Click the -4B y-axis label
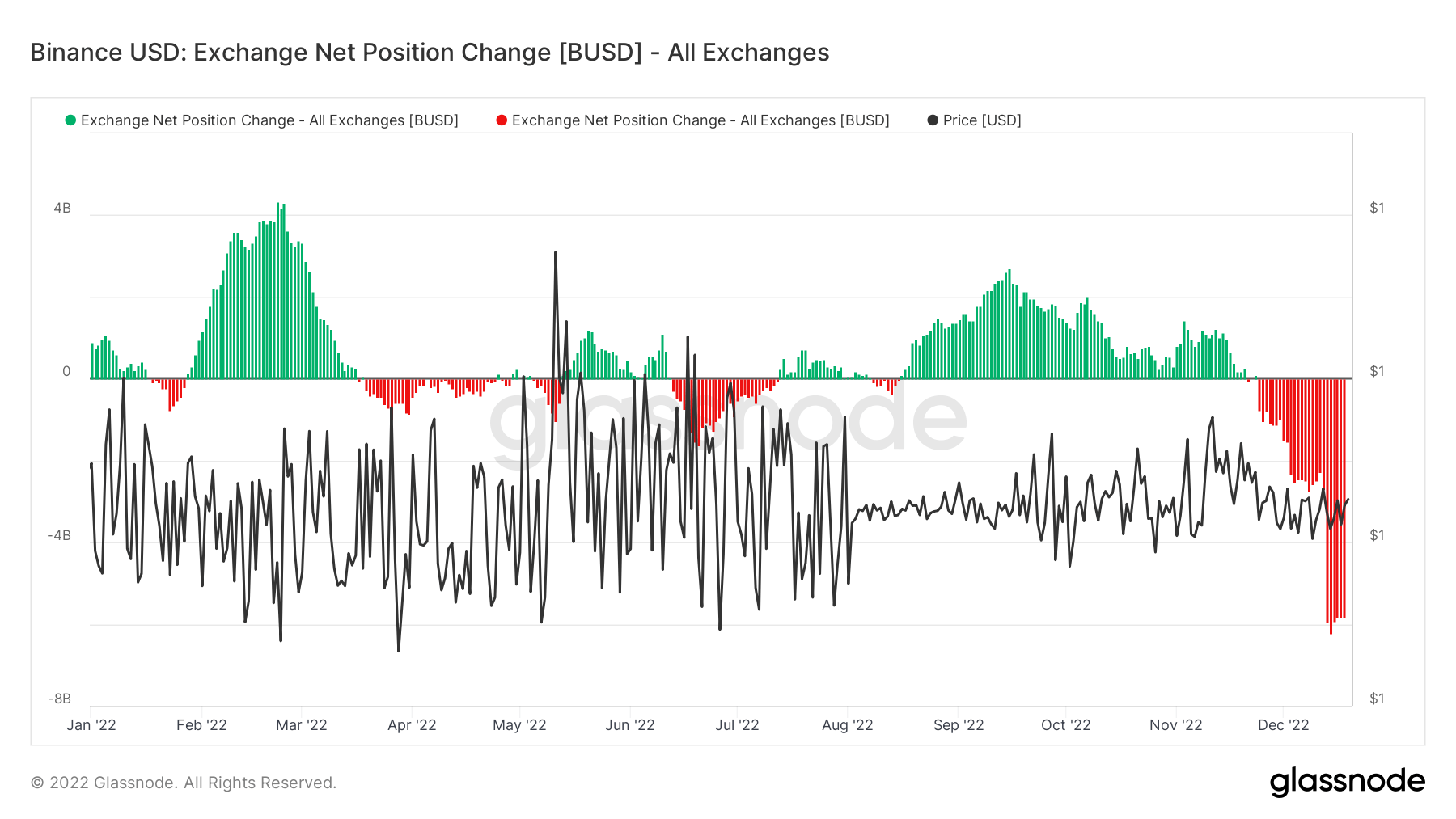1456x819 pixels. click(60, 536)
